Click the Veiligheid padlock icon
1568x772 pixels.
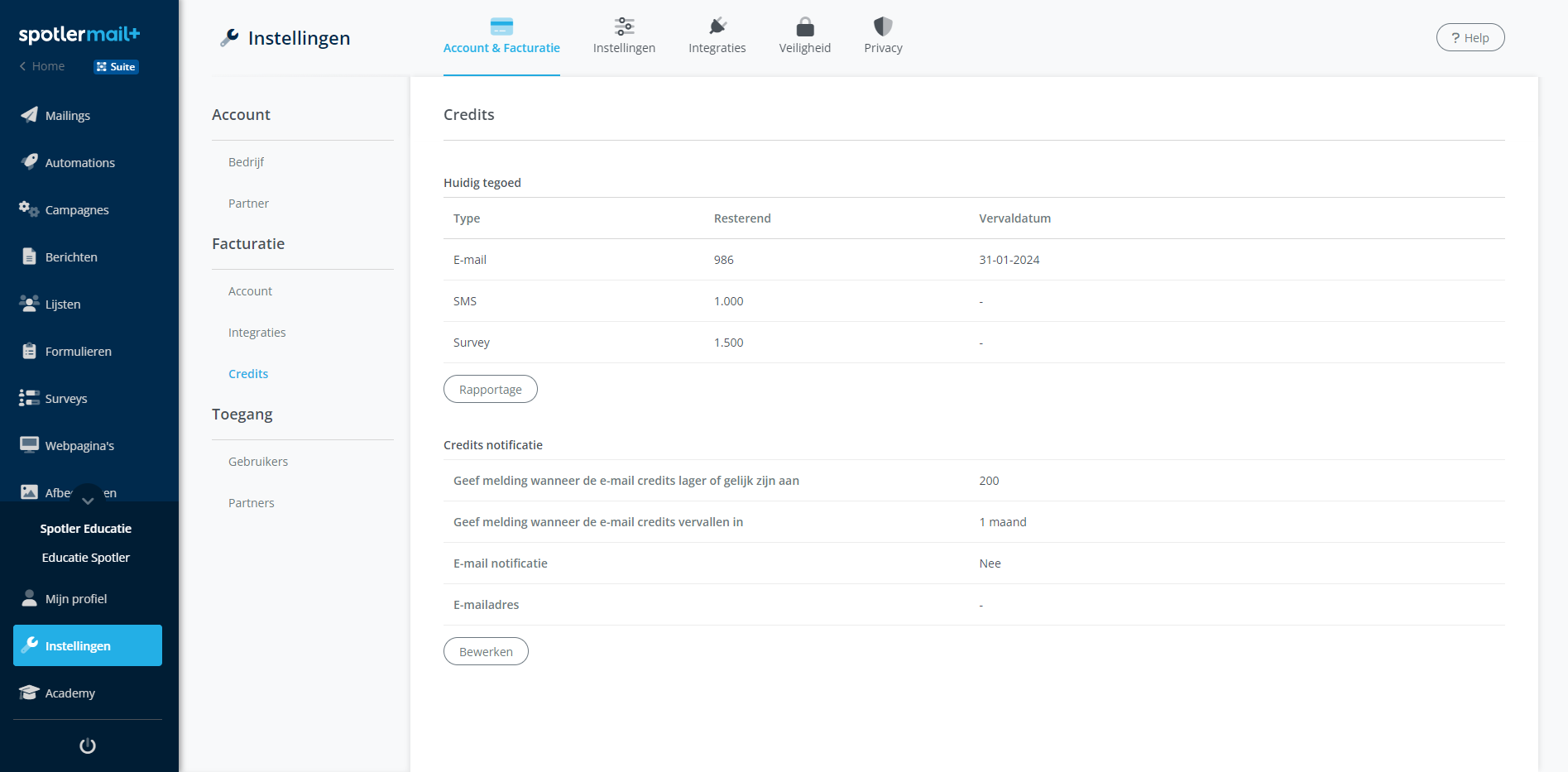tap(804, 26)
